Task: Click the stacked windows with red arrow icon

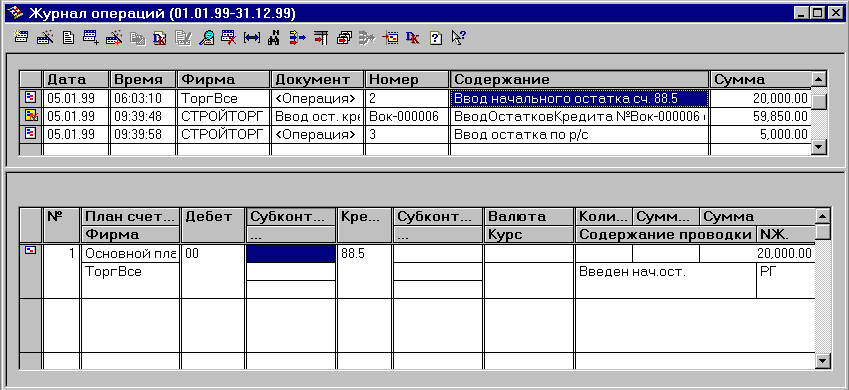Action: click(x=344, y=37)
